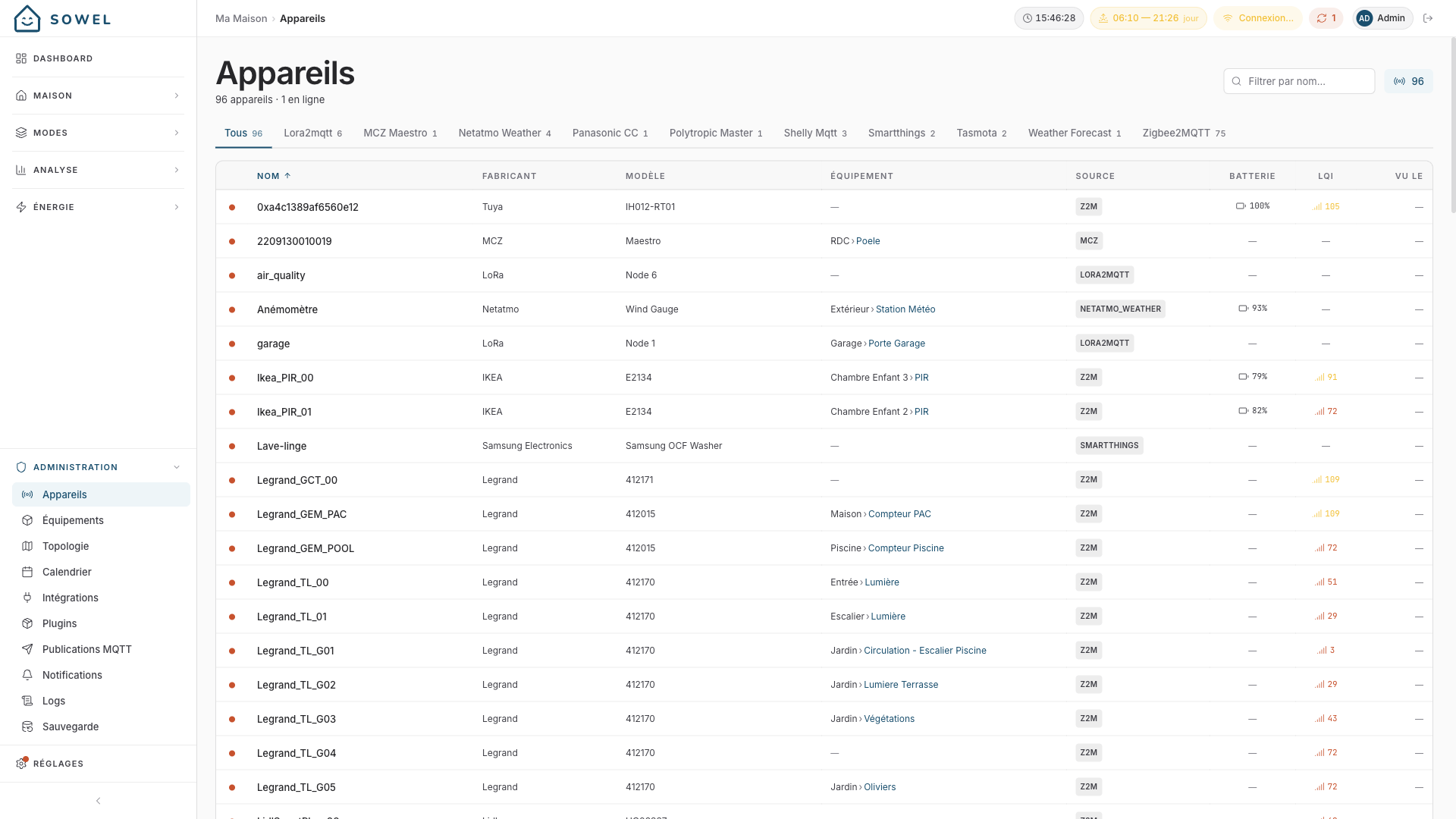Open the Station Météo link
The height and width of the screenshot is (819, 1456).
905,309
